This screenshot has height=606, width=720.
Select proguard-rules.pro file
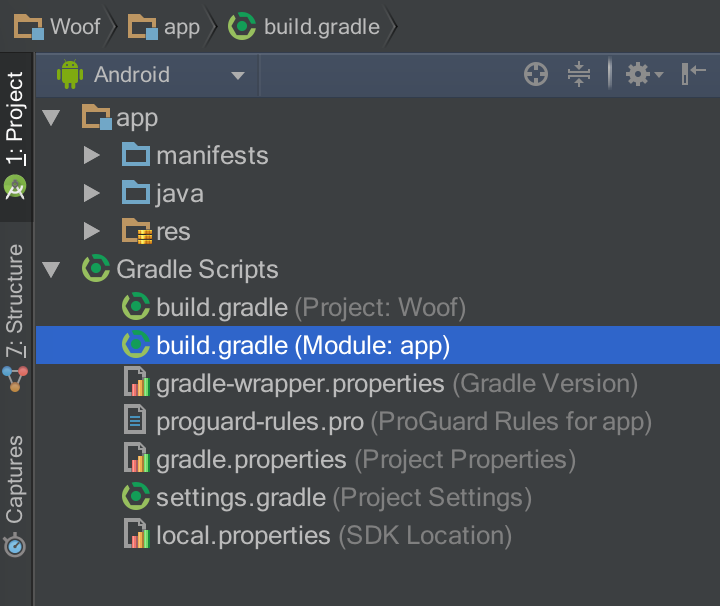pyautogui.click(x=377, y=421)
